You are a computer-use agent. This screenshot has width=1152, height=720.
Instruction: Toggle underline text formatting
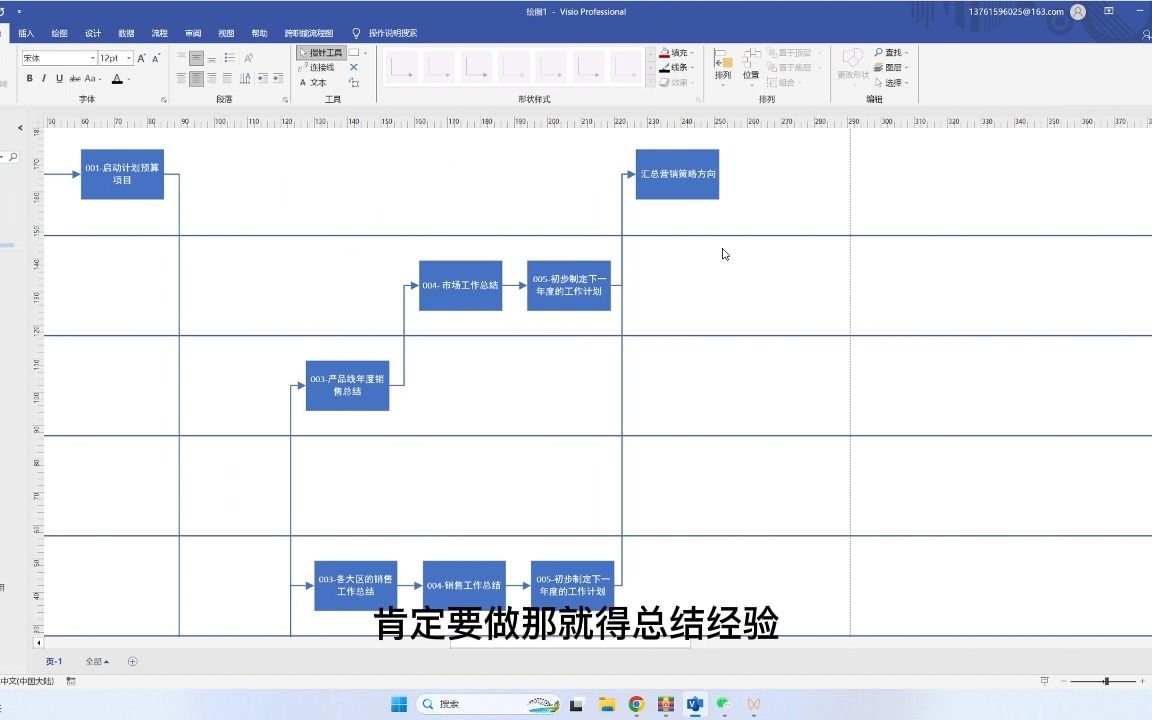[60, 78]
